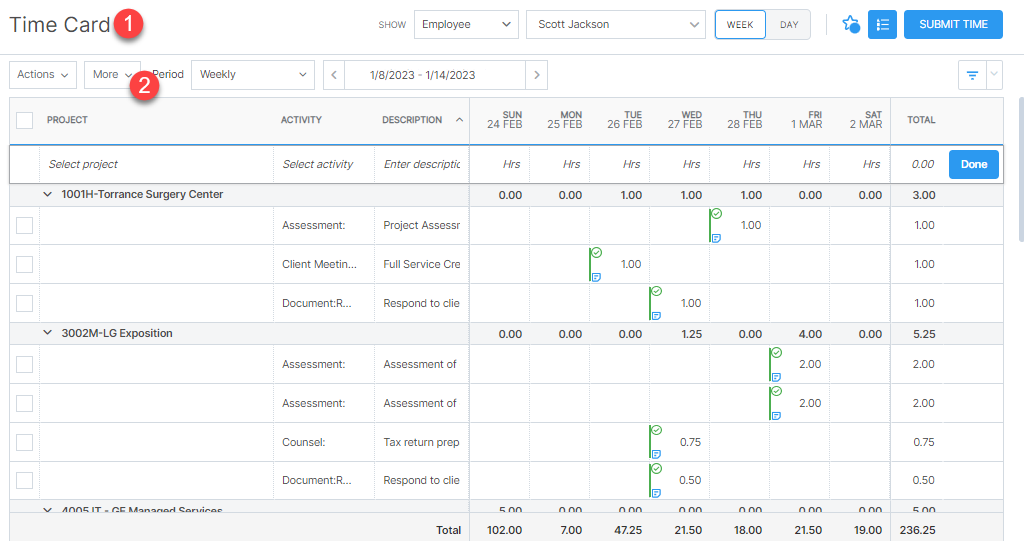Viewport: 1024px width, 541px height.
Task: Click approved checkmark on Tuesday Client Meeting entry
Action: (597, 253)
